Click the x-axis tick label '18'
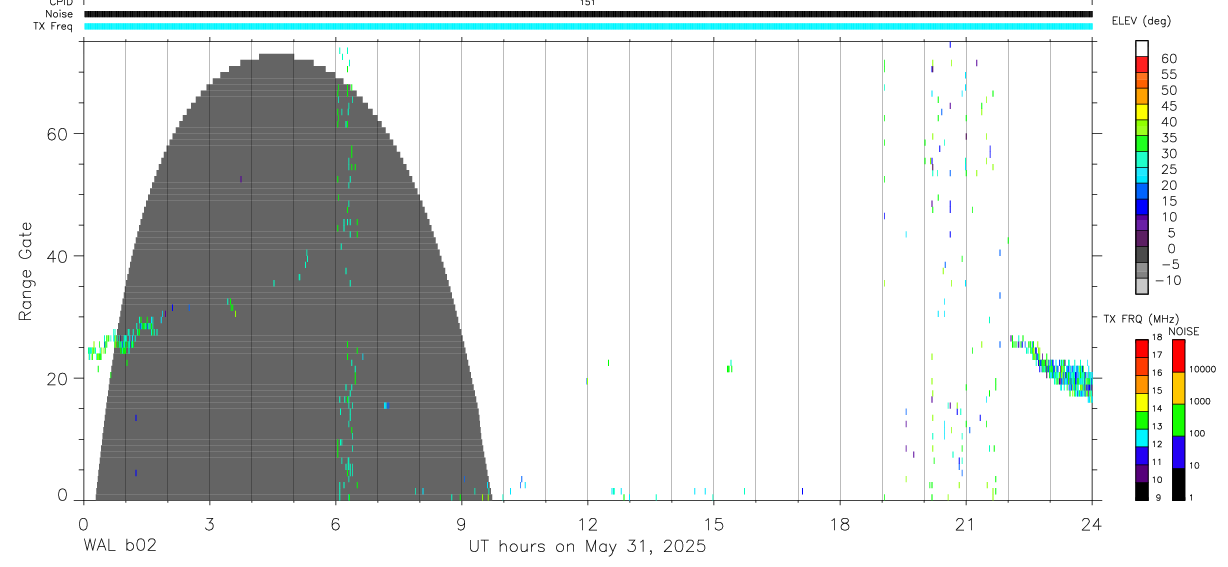 [x=839, y=523]
